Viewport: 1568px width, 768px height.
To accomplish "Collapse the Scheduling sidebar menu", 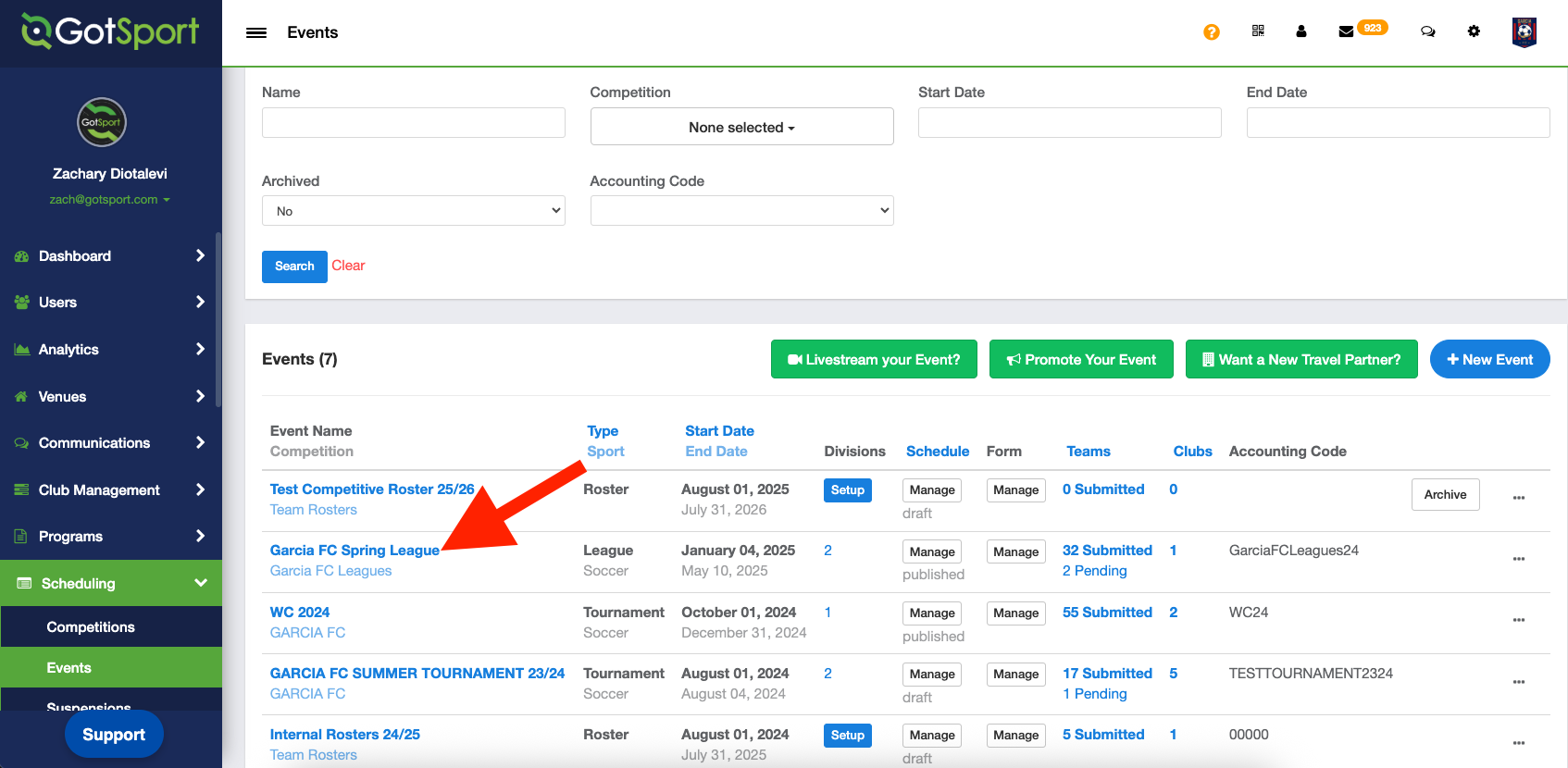I will point(111,583).
